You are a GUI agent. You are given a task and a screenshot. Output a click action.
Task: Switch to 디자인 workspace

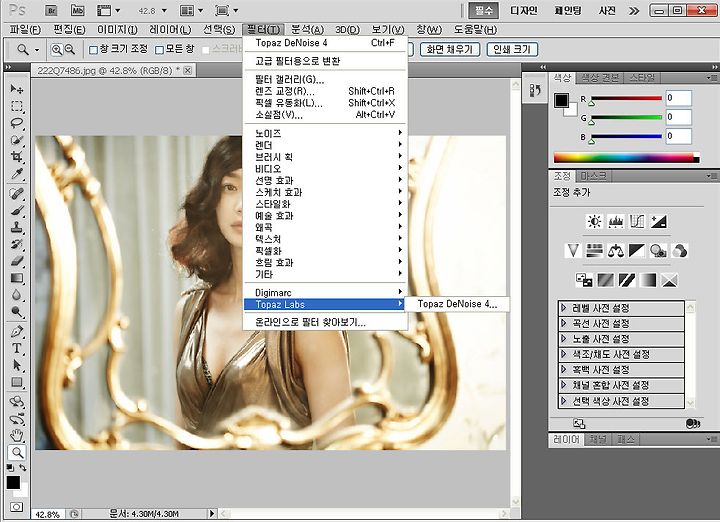coord(524,10)
